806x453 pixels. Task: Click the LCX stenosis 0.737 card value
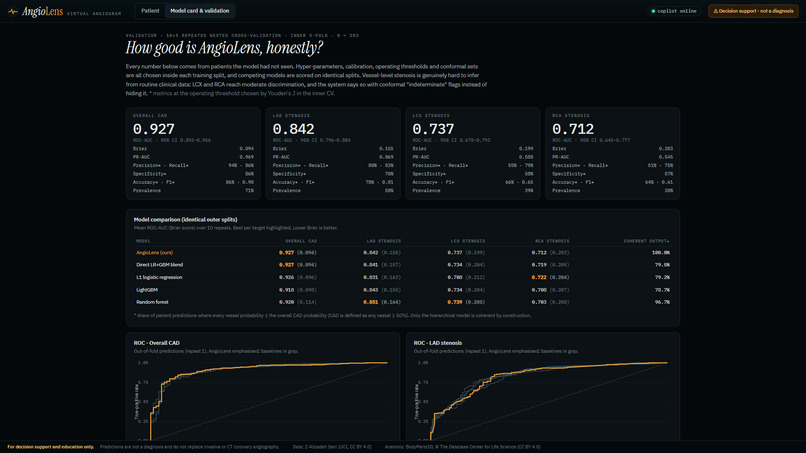tap(433, 129)
